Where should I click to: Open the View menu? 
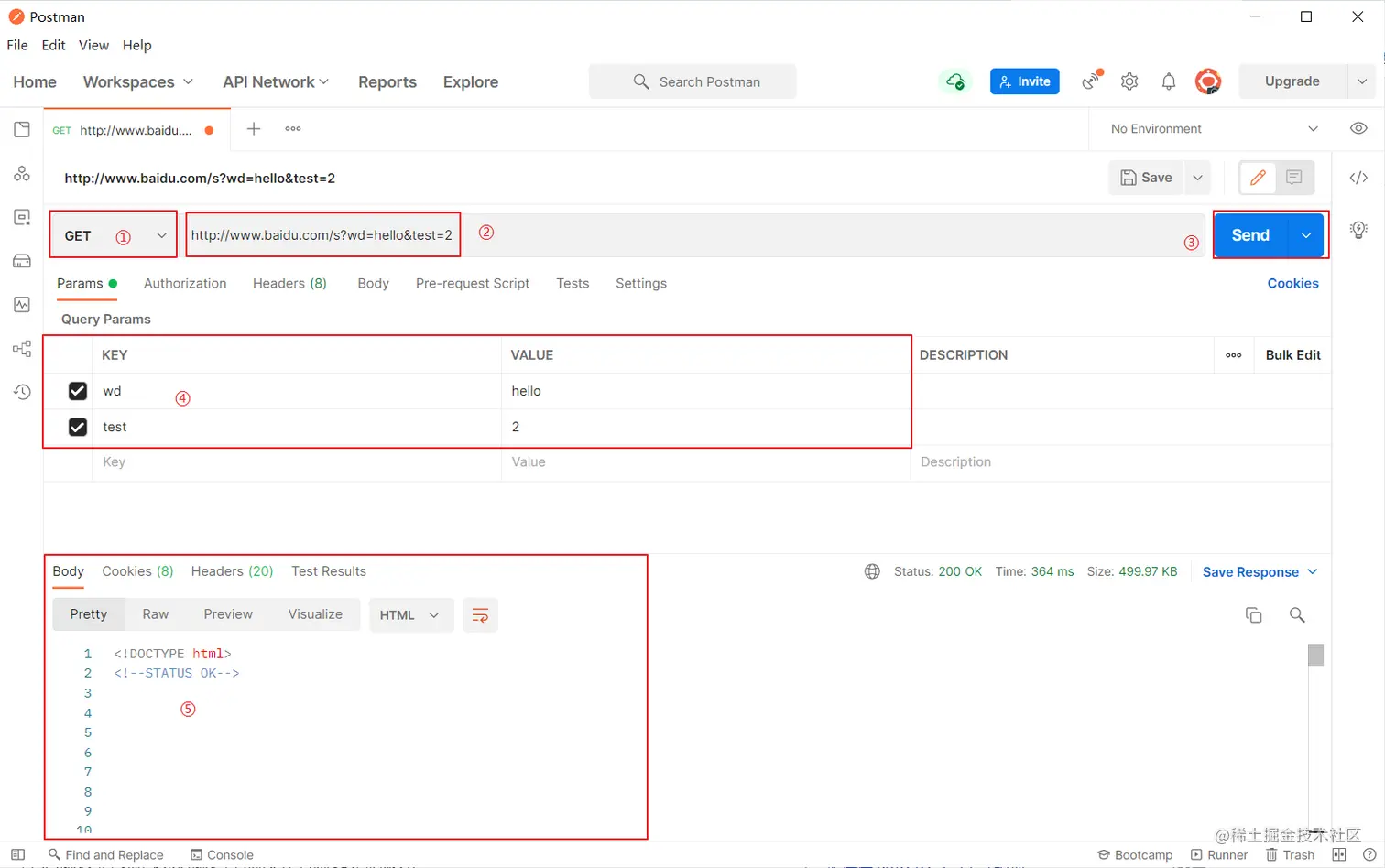(93, 45)
